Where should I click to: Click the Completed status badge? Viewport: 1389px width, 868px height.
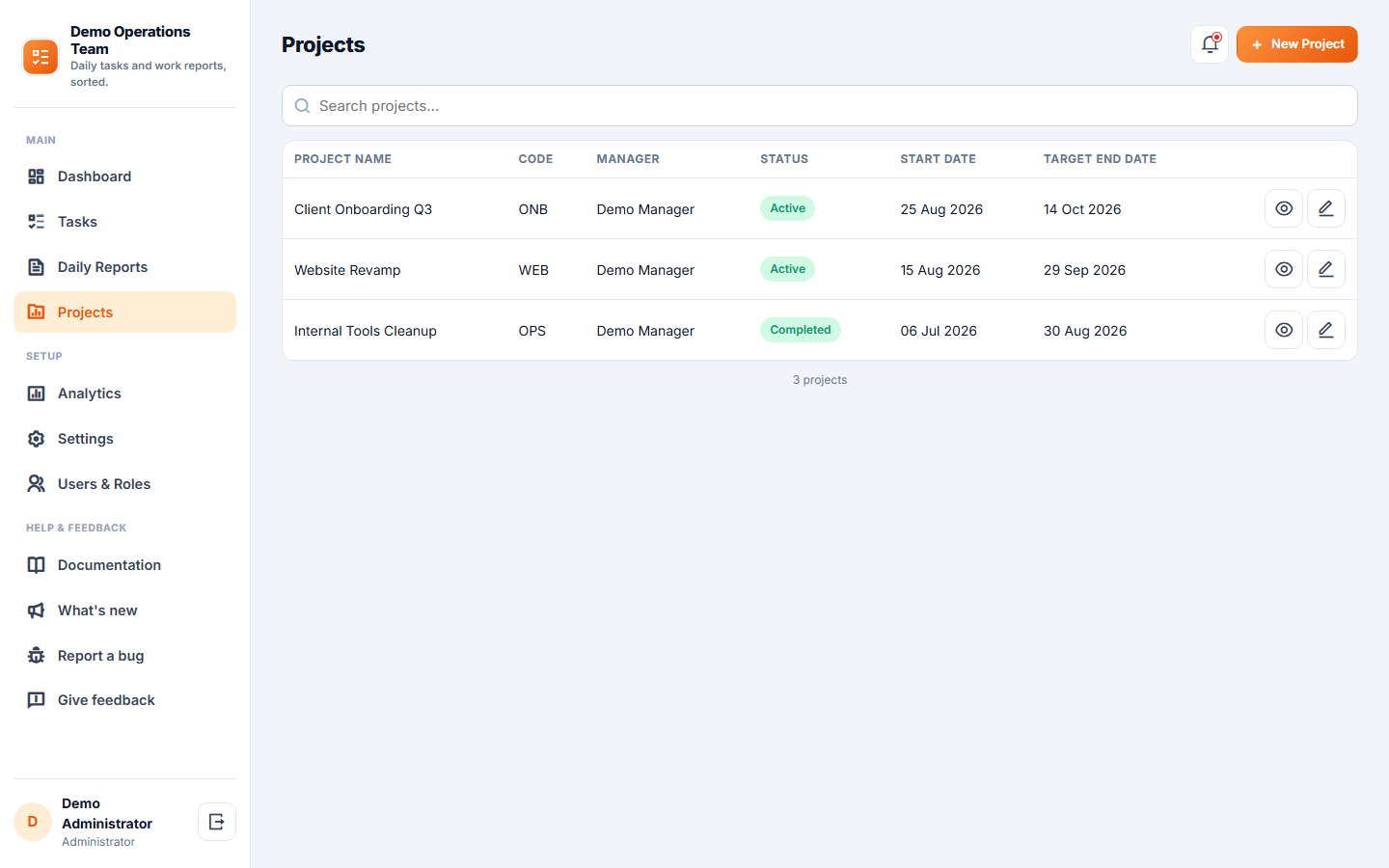pos(801,330)
